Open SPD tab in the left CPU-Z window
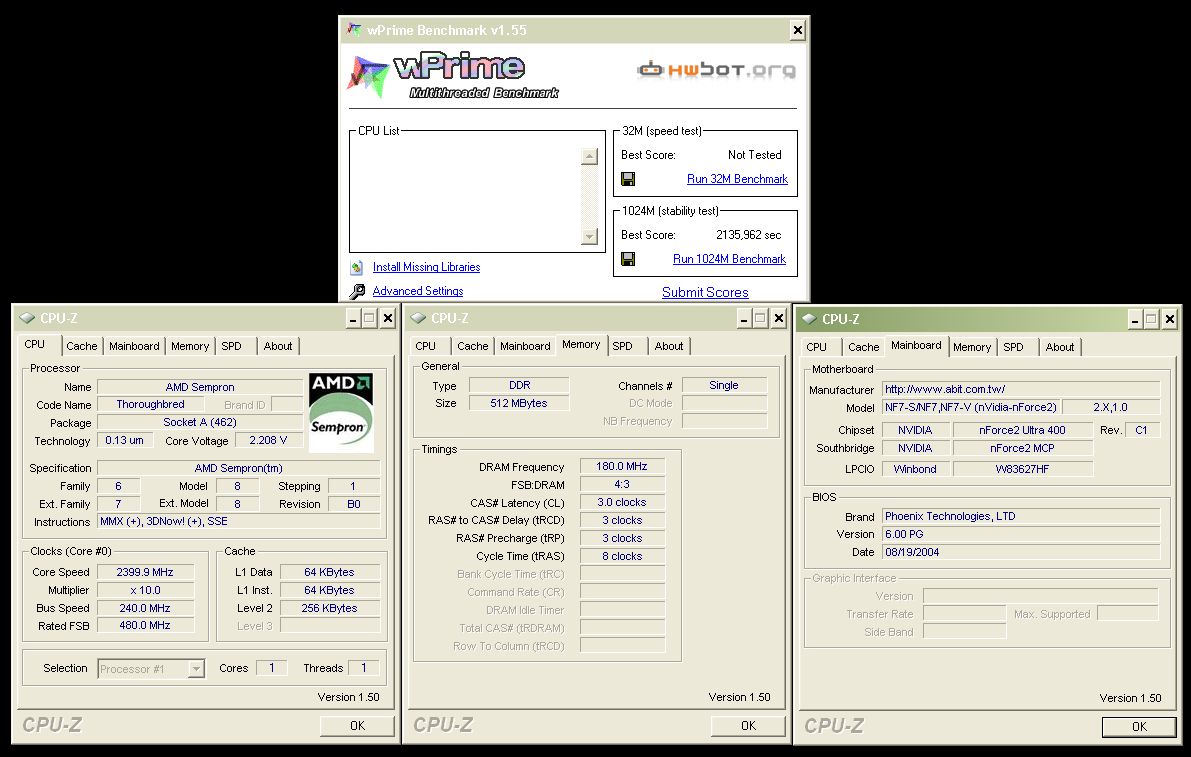This screenshot has height=757, width=1191. 232,346
